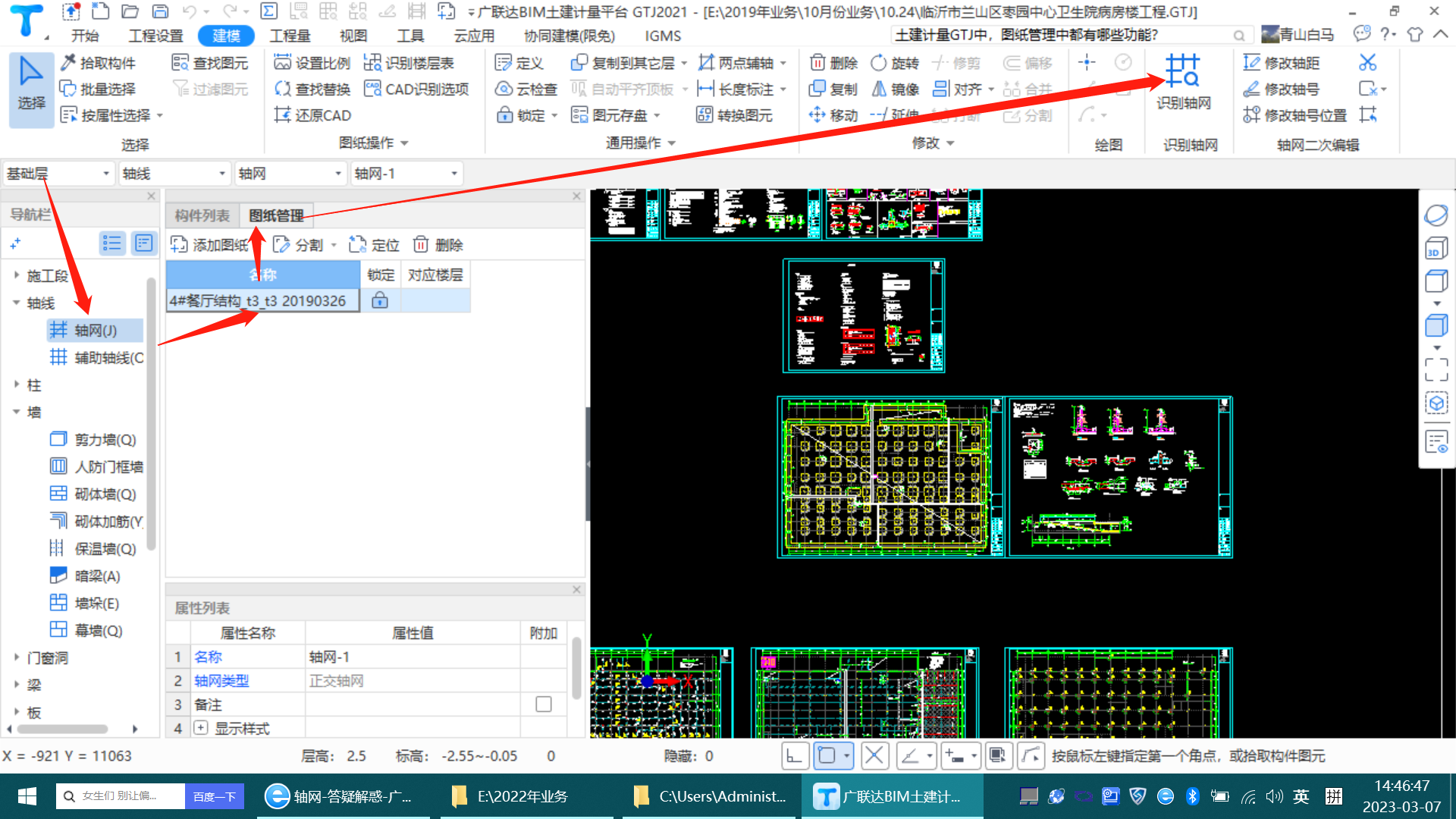Click 修改轴号 edit axis number
Viewport: 1456px width, 819px height.
(x=1282, y=89)
